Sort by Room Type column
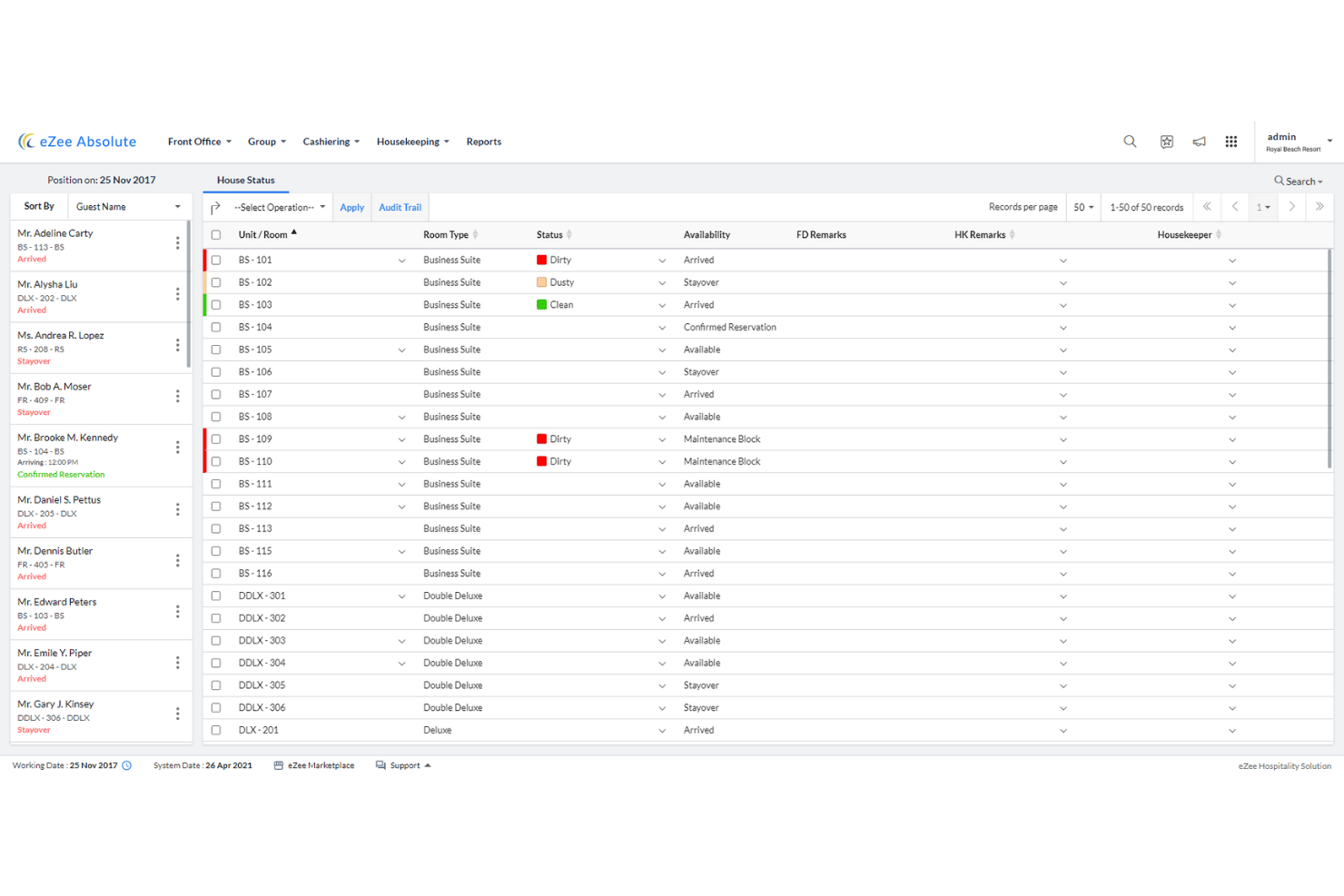1344x896 pixels. click(475, 234)
